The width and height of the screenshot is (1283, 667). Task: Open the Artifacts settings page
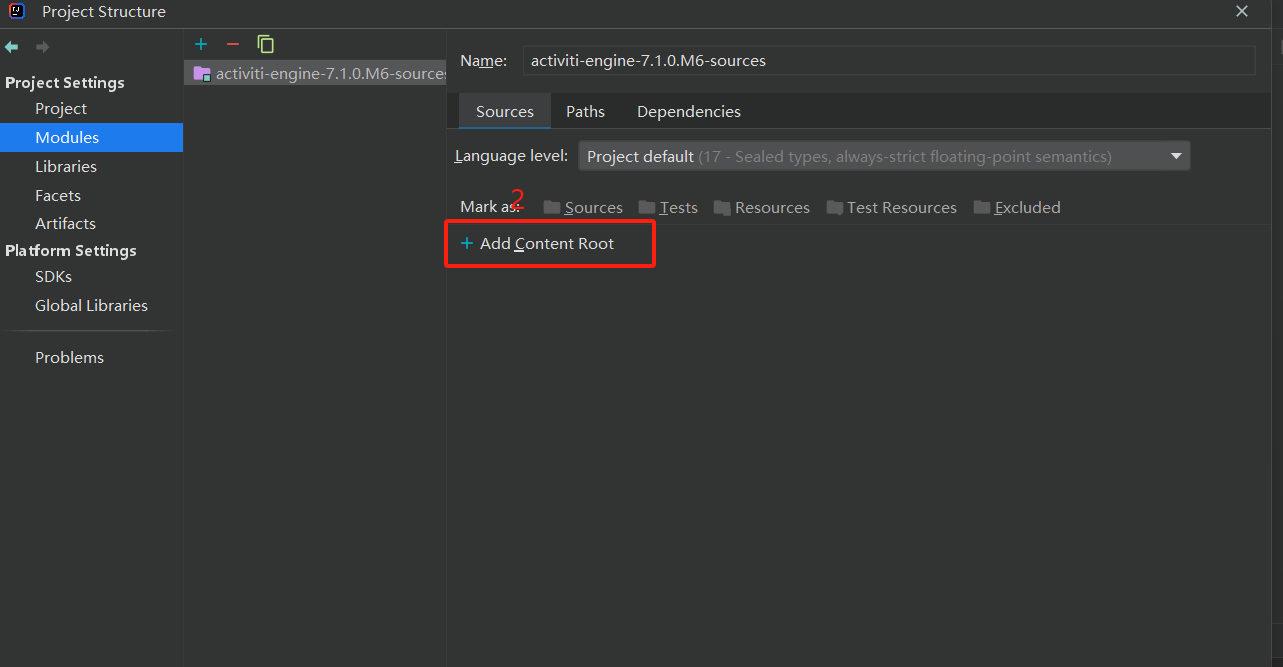click(x=65, y=224)
